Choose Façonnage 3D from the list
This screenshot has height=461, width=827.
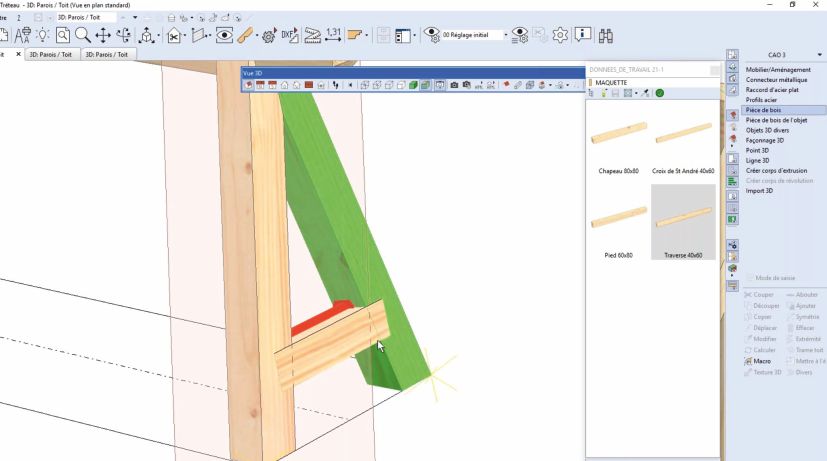tap(766, 140)
